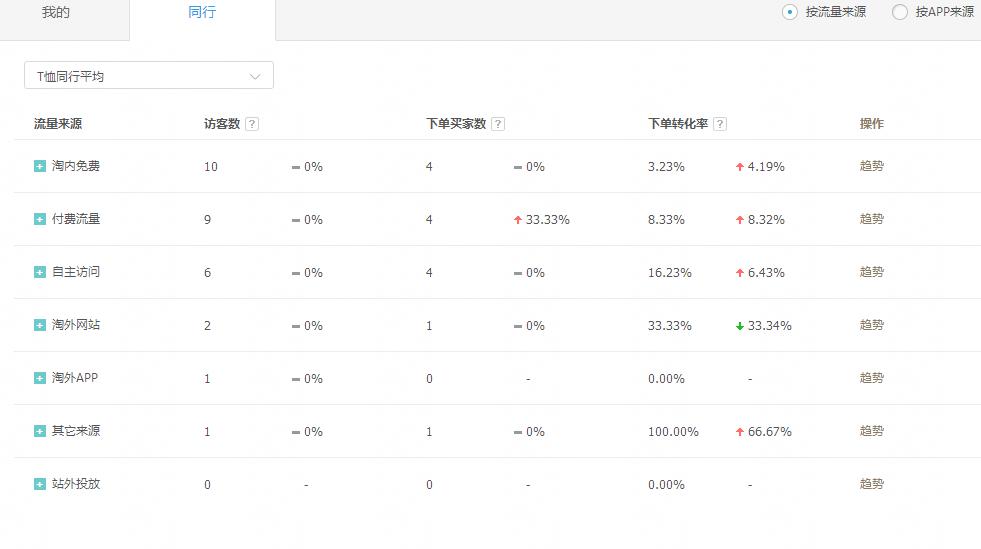This screenshot has width=981, height=549.
Task: View 趋势 for the 淘外网站 row
Action: point(871,325)
